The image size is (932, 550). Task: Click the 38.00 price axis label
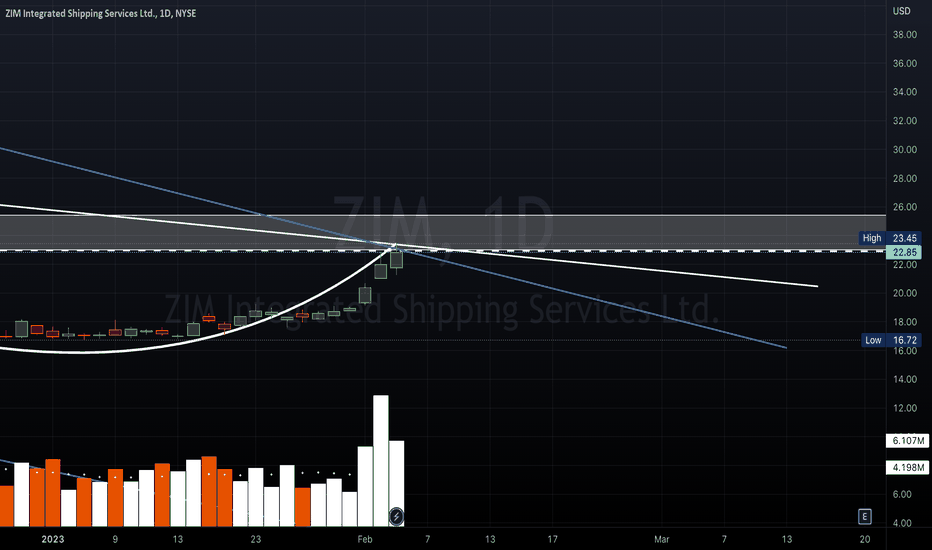pos(904,34)
